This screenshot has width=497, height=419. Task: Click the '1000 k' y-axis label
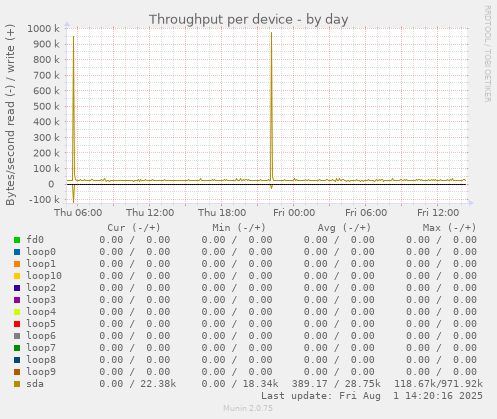click(43, 29)
